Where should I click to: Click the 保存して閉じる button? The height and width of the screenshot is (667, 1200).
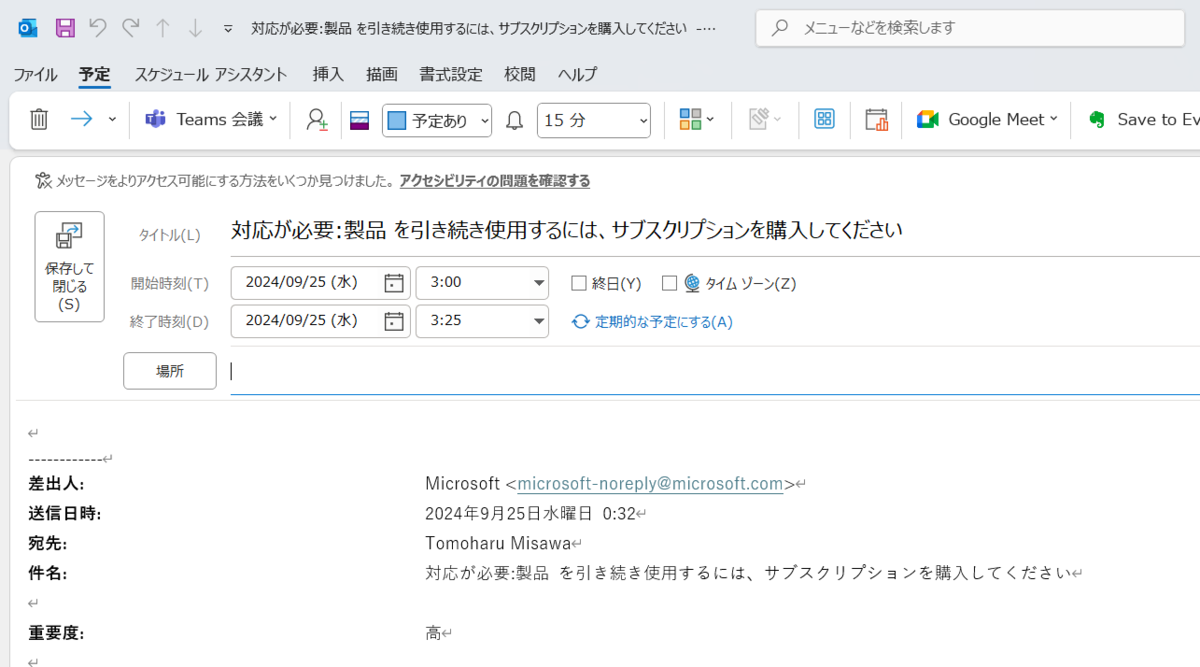pos(69,267)
